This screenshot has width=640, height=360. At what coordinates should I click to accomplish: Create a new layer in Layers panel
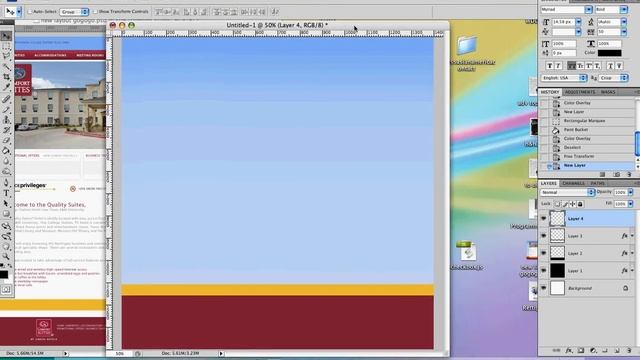(617, 350)
